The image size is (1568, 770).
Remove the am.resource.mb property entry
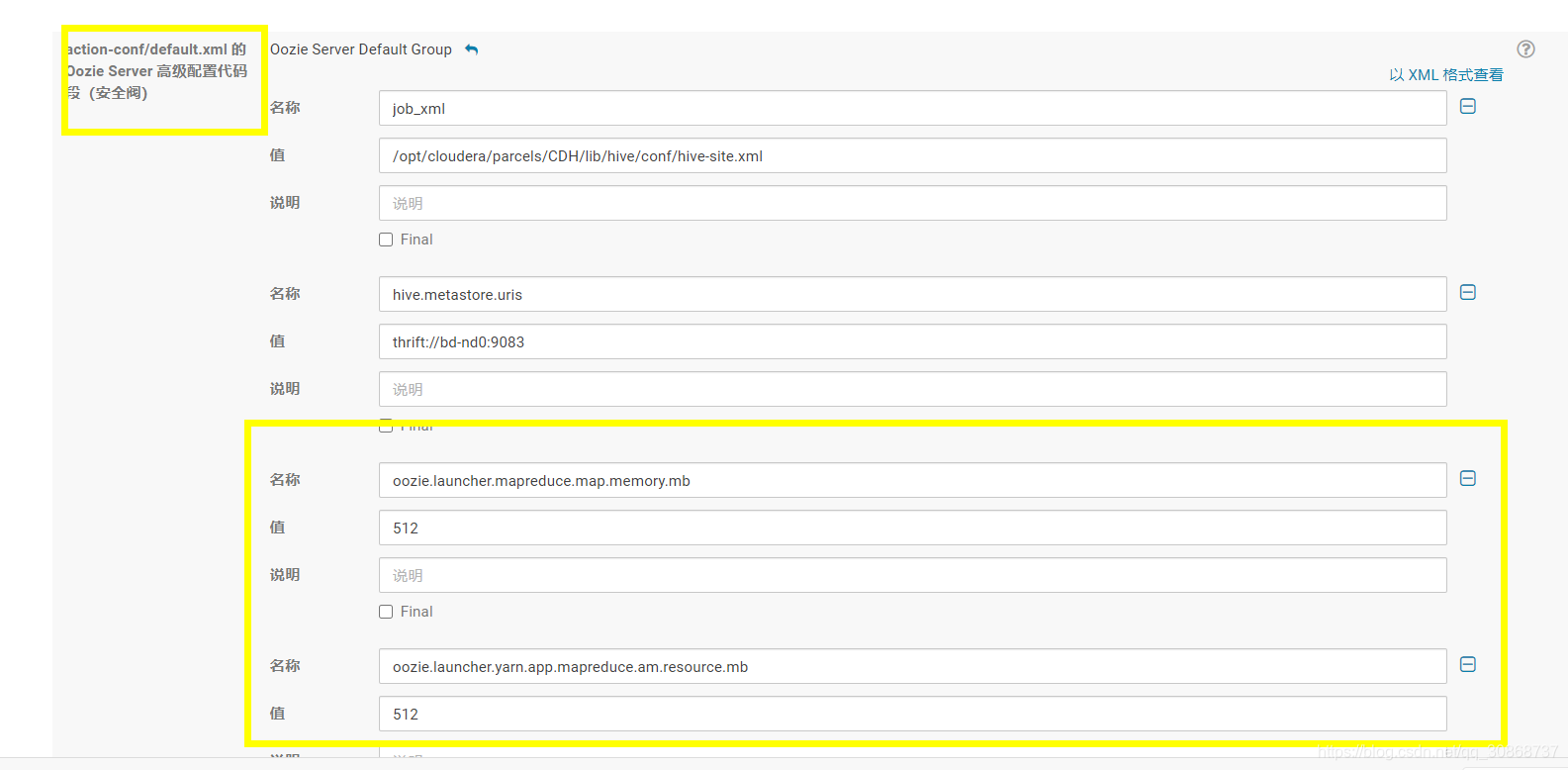pyautogui.click(x=1468, y=664)
